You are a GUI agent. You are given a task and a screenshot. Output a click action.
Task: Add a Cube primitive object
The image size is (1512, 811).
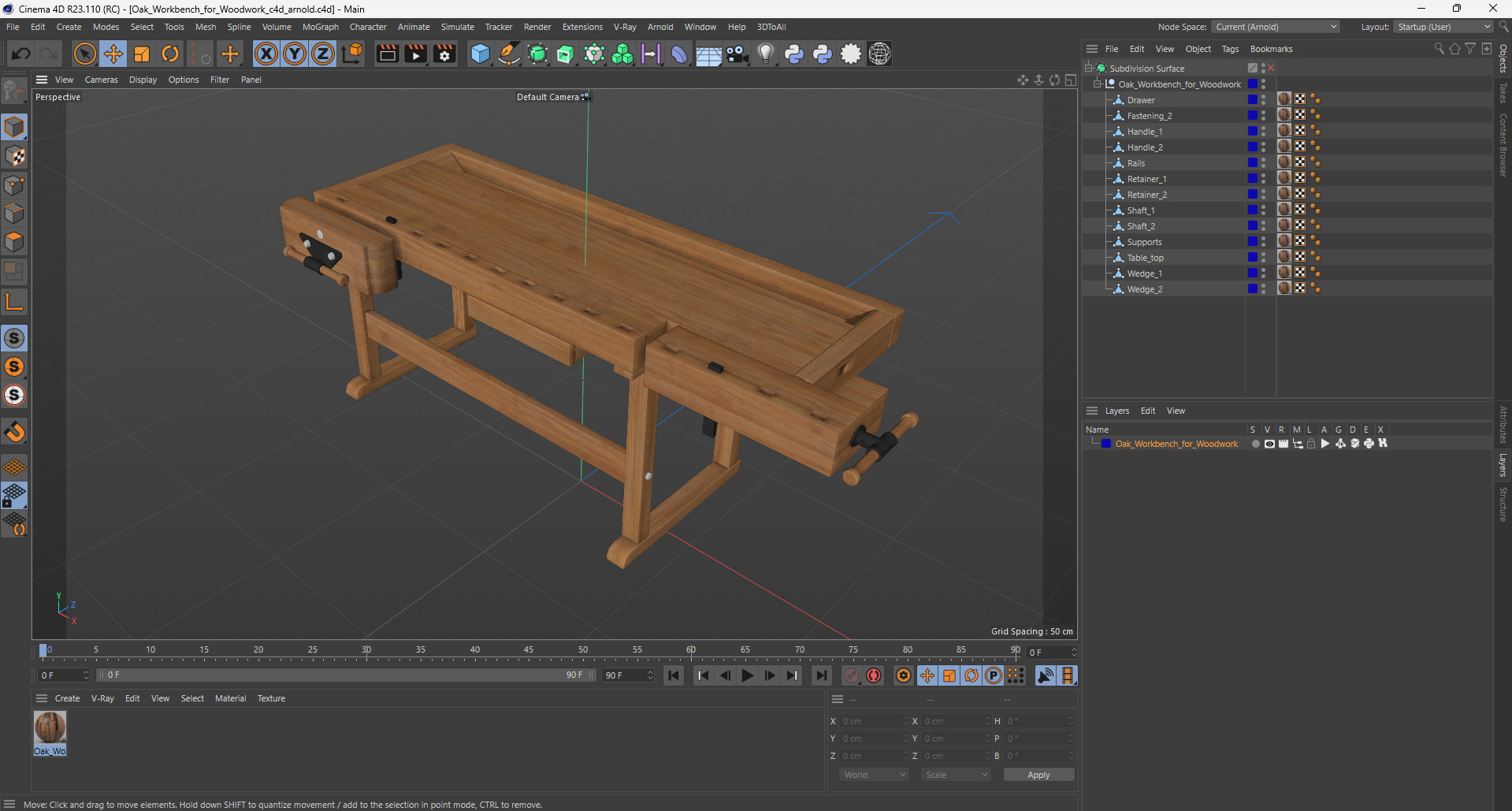point(480,54)
